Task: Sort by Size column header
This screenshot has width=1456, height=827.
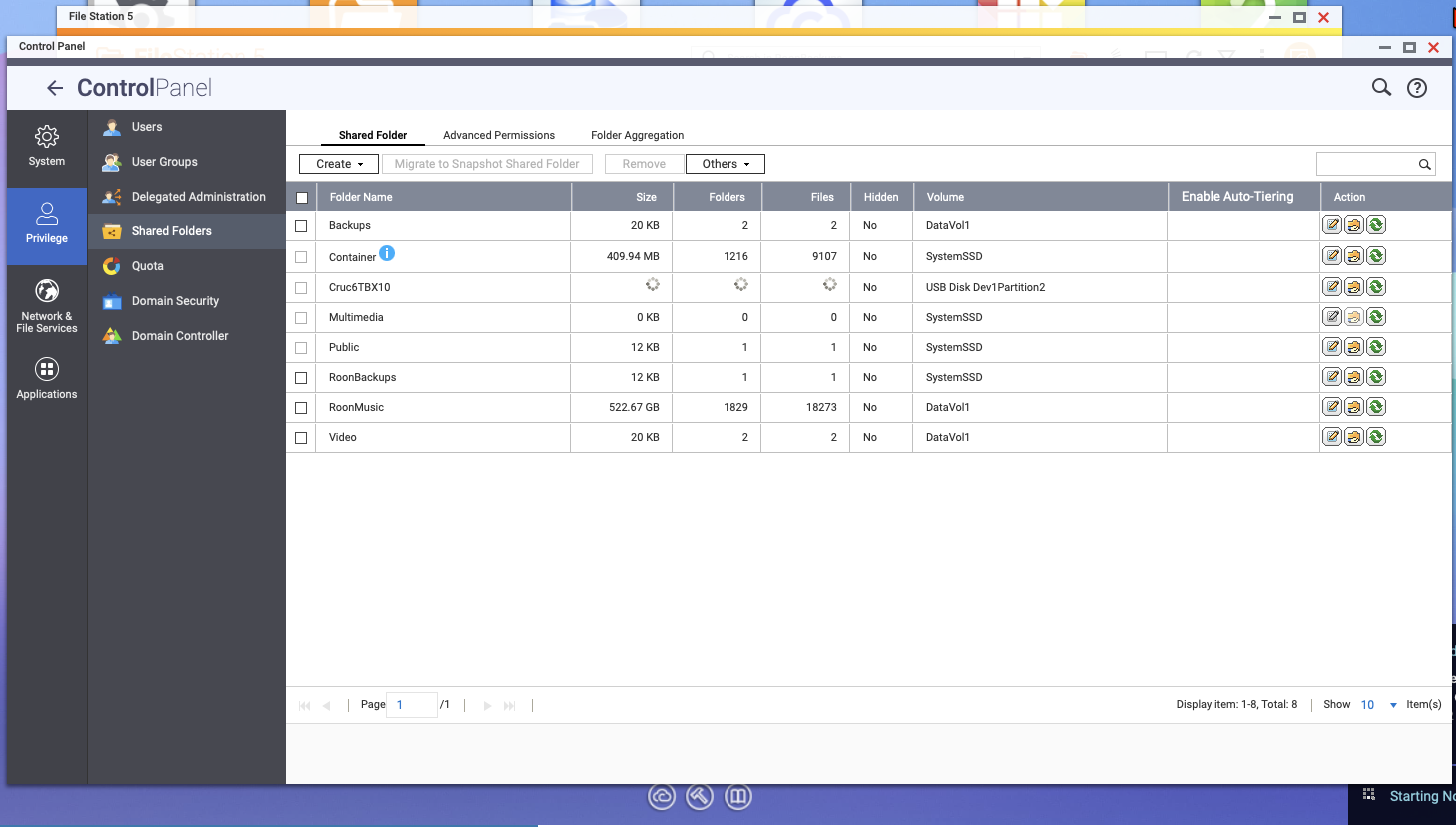Action: (x=623, y=197)
